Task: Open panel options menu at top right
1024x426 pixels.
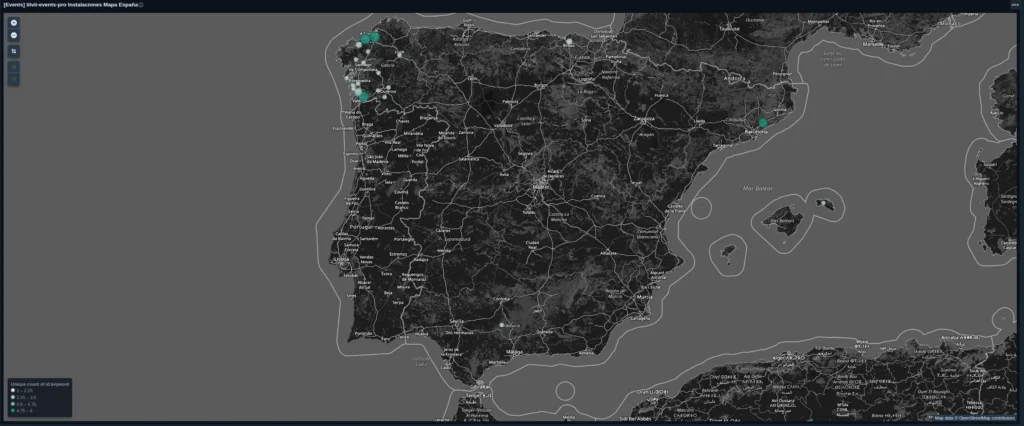Action: click(1014, 5)
